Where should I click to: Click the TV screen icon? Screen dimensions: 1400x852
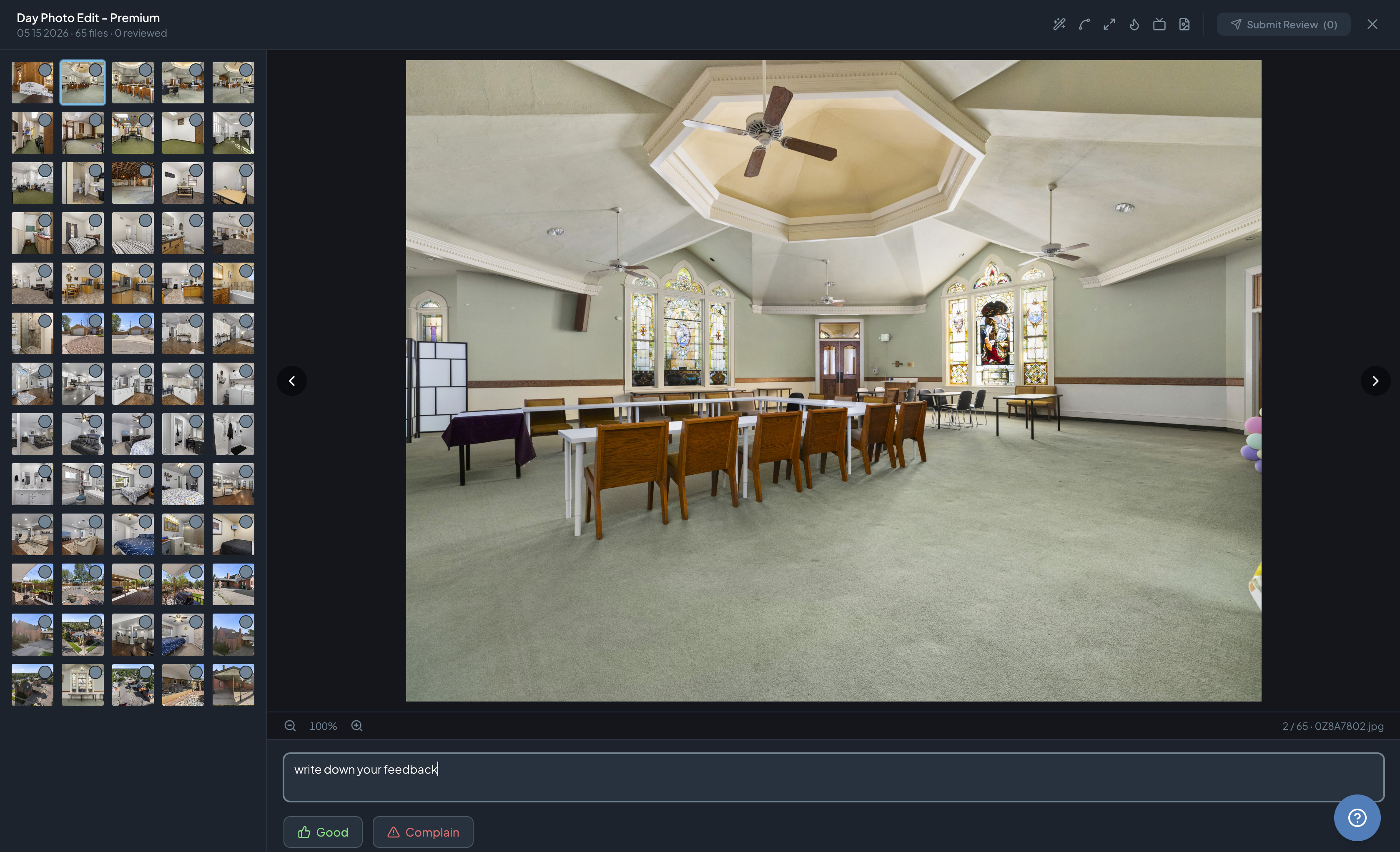click(x=1159, y=25)
